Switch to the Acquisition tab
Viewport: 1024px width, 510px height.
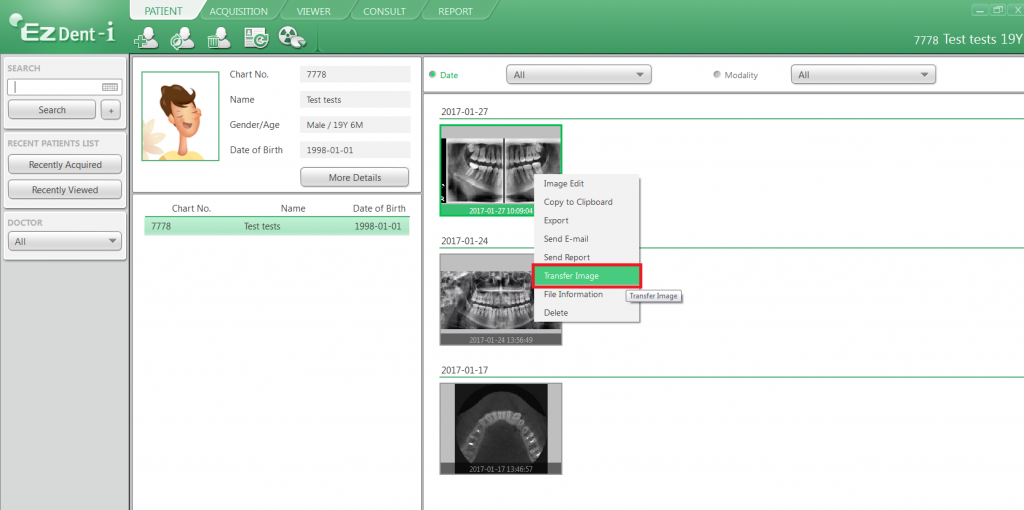238,11
